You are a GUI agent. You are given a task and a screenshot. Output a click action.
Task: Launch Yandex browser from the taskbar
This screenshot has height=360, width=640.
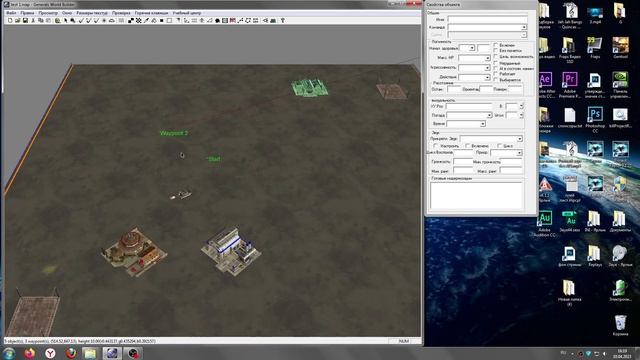click(x=50, y=353)
